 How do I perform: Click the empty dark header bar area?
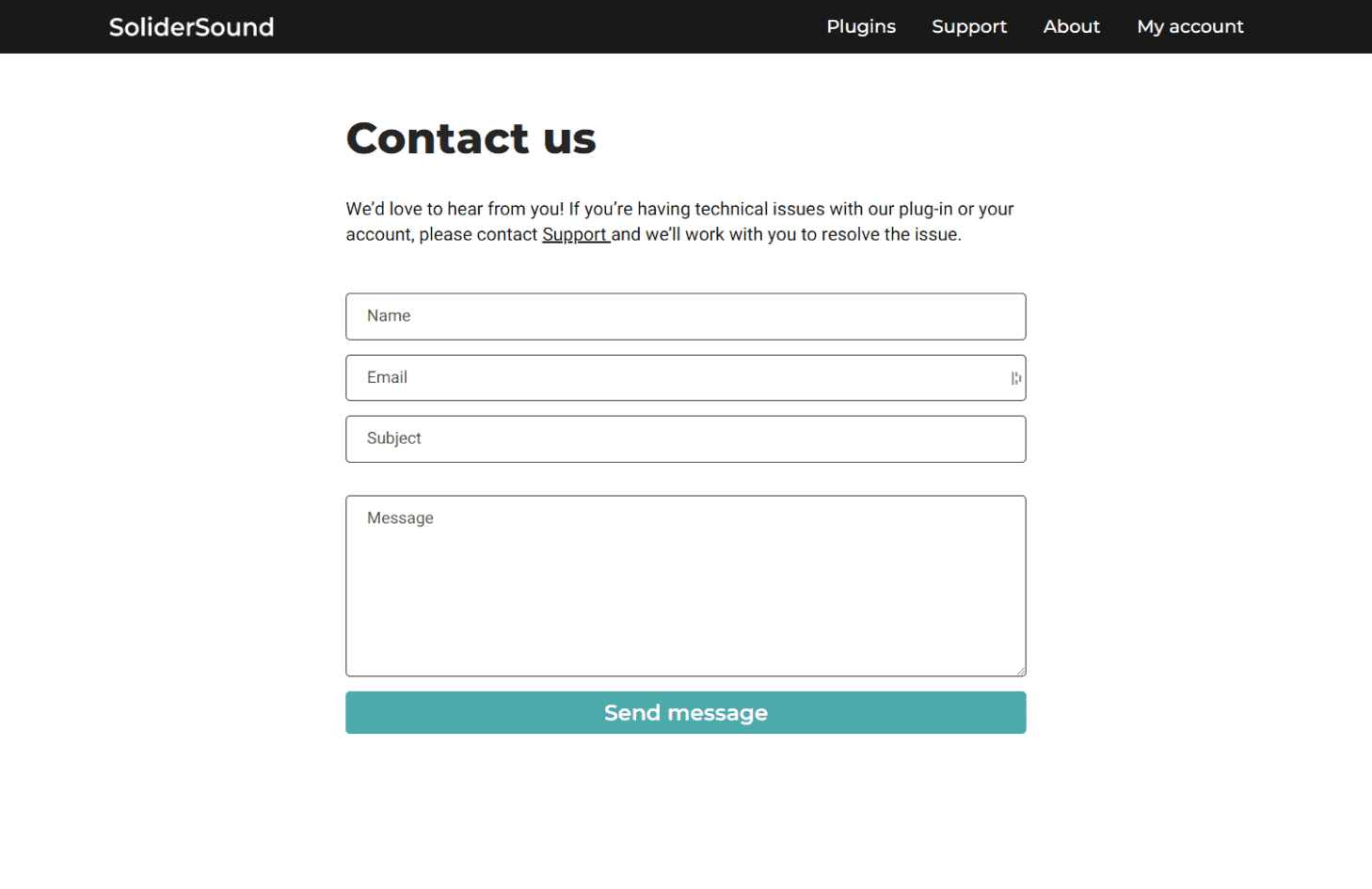click(546, 27)
